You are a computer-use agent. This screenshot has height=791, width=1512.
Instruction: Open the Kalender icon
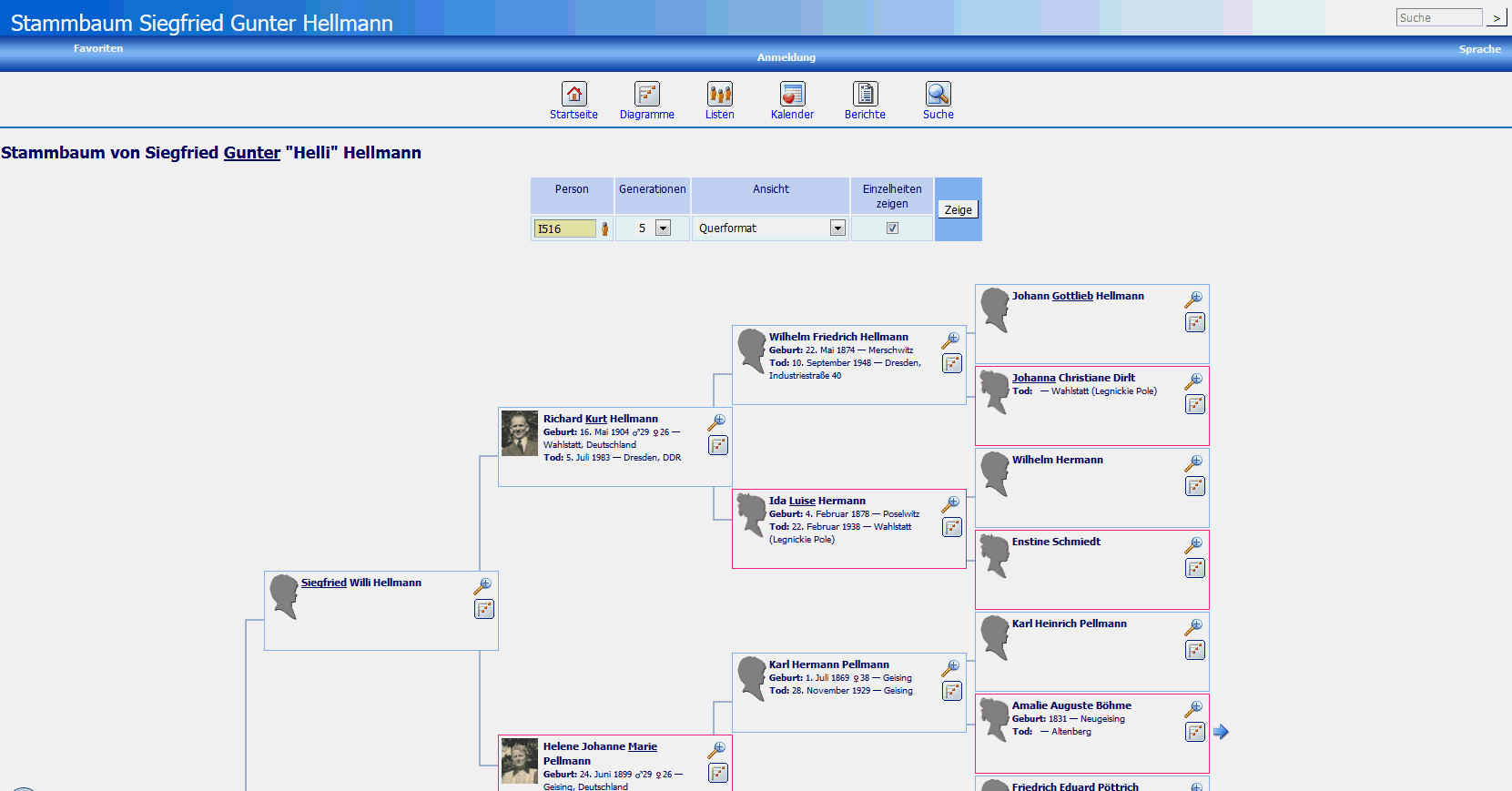click(x=792, y=94)
